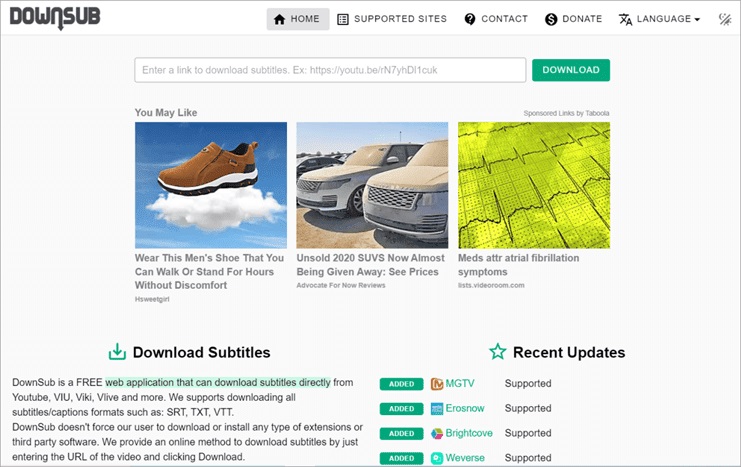Click Sponsored Links by Taboola

point(566,113)
